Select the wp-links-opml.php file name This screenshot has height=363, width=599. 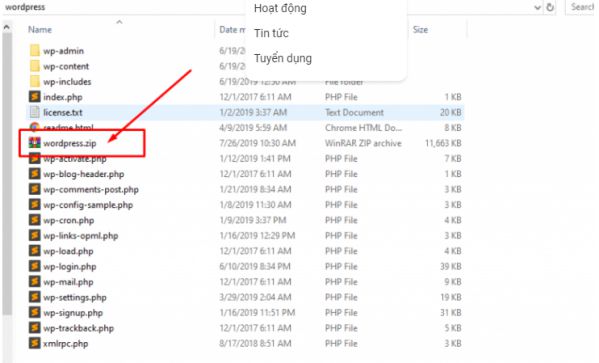point(81,236)
